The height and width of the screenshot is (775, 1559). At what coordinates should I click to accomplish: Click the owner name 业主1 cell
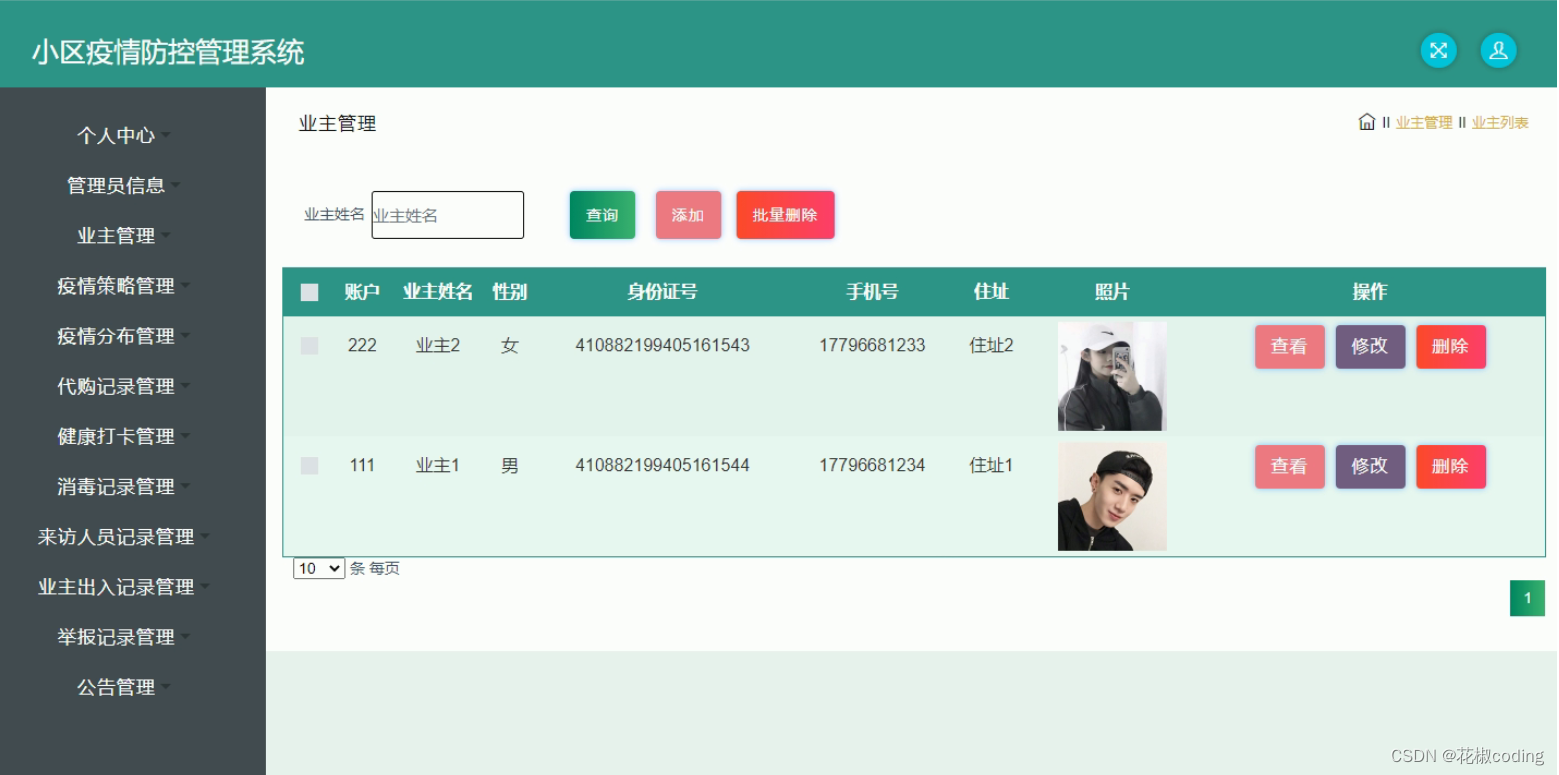(x=438, y=465)
